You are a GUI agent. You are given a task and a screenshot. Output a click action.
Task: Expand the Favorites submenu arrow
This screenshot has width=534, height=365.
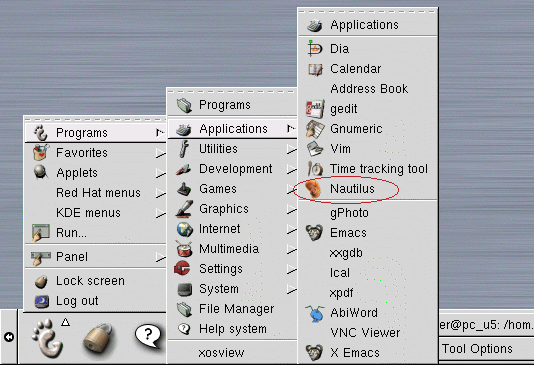pyautogui.click(x=160, y=153)
